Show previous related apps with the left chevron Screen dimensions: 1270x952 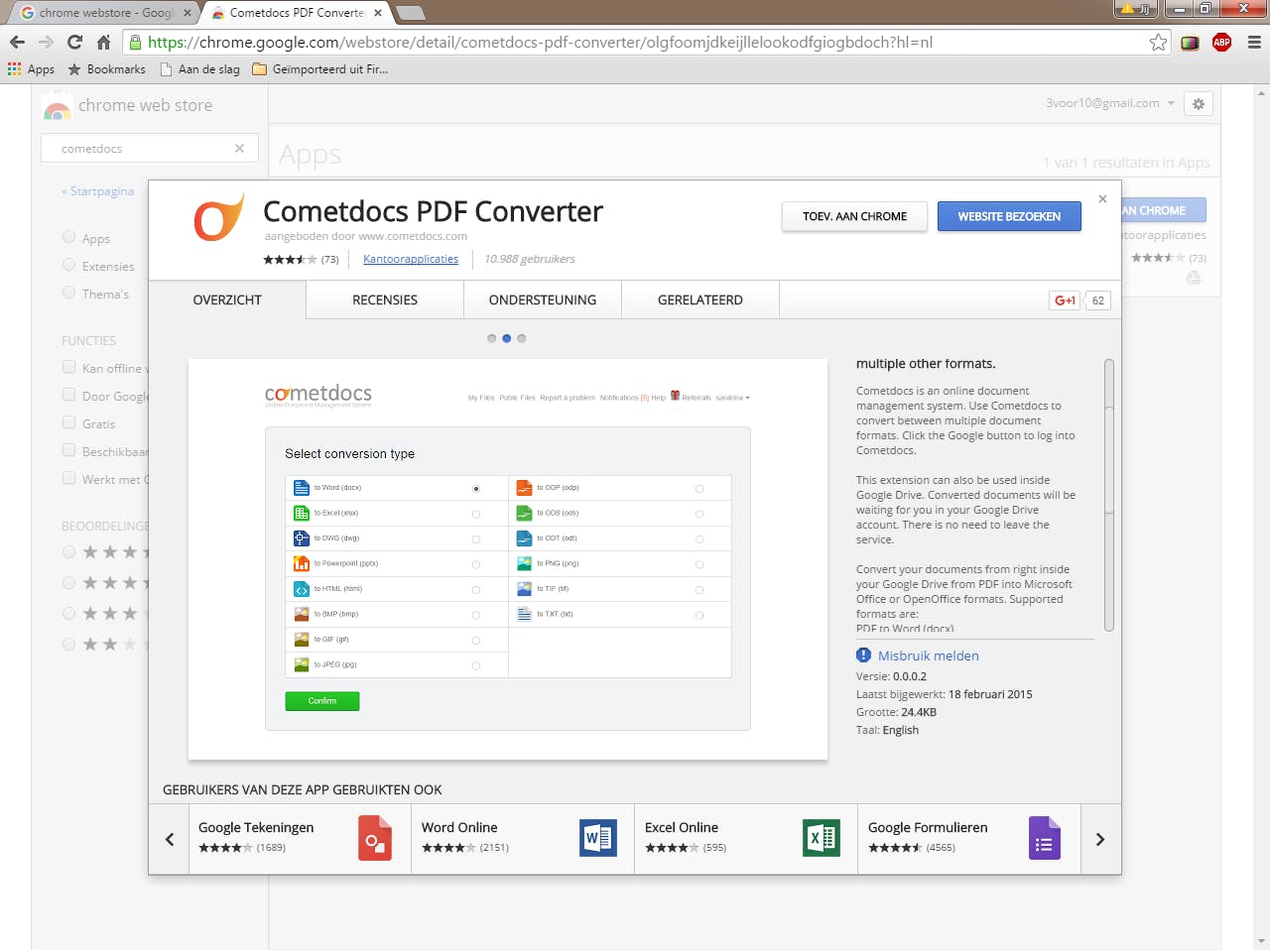click(x=170, y=839)
